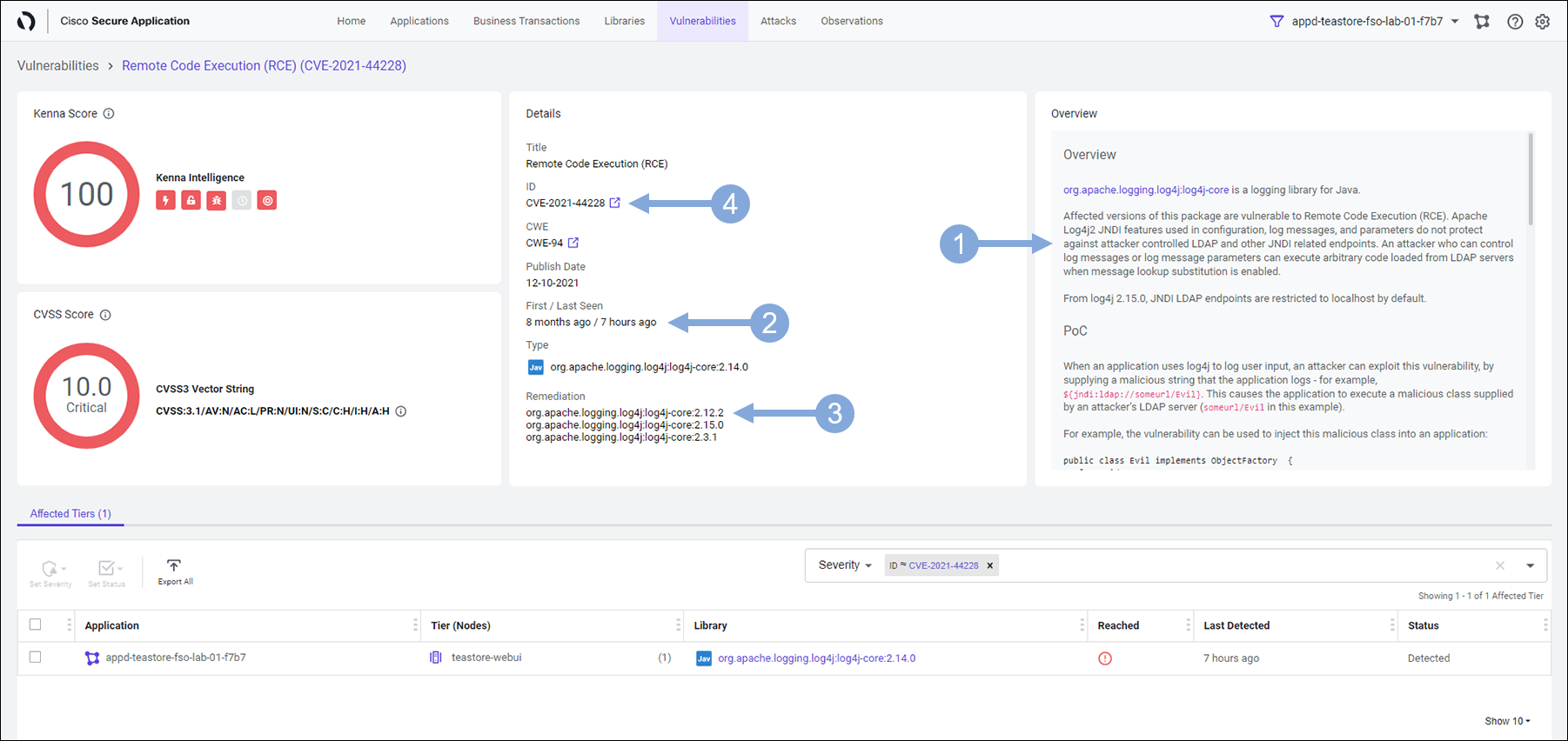1568x741 pixels.
Task: Open the settings gear icon
Action: coord(1543,22)
